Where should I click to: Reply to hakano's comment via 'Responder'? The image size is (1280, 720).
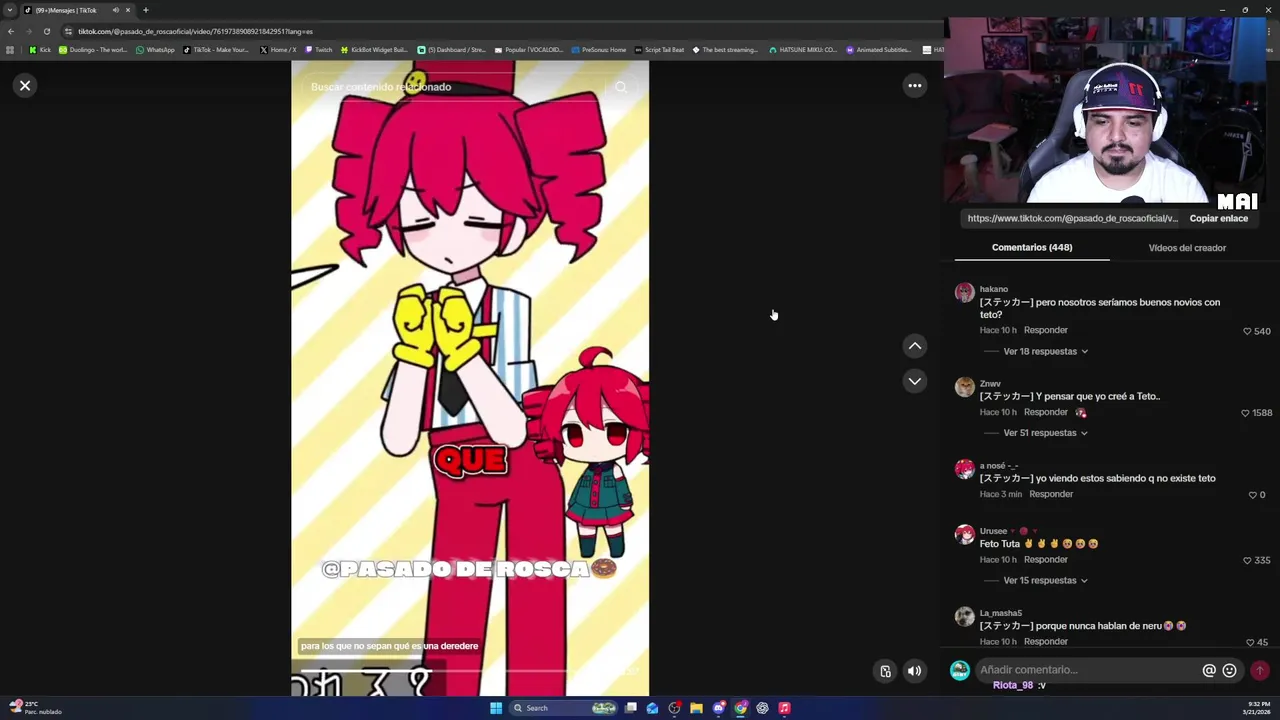[1046, 330]
